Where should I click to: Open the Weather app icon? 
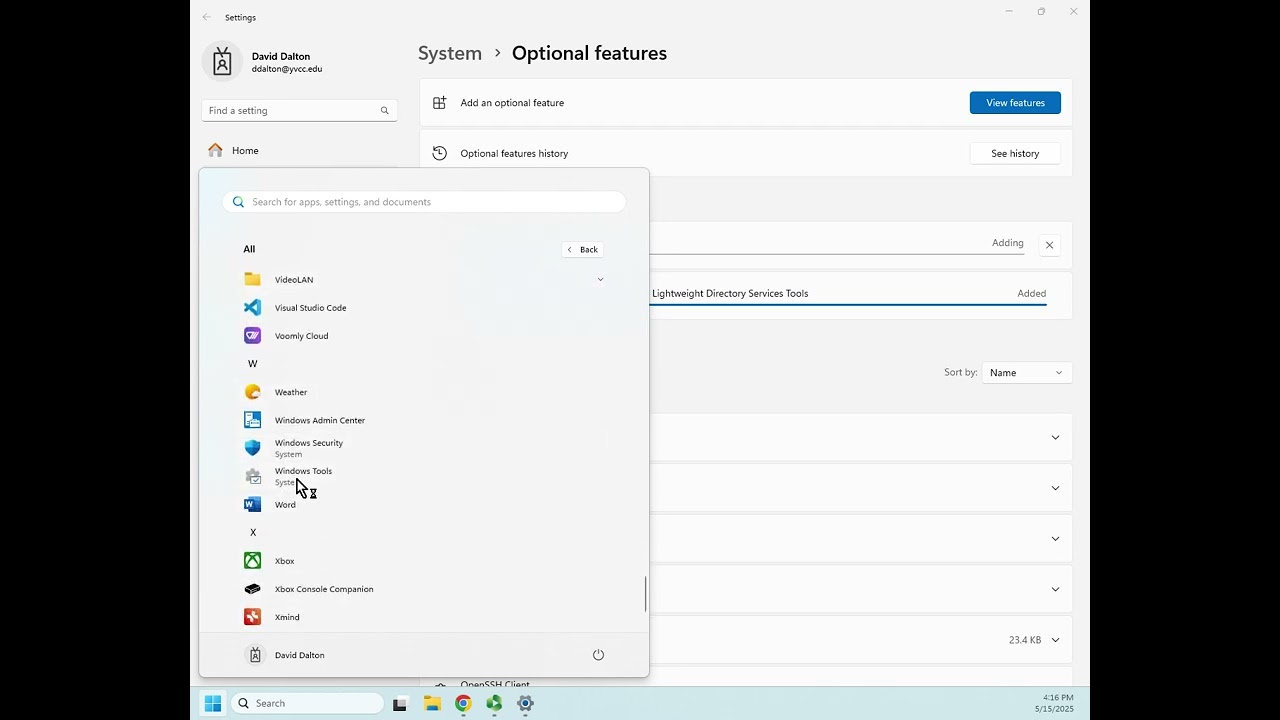point(253,392)
